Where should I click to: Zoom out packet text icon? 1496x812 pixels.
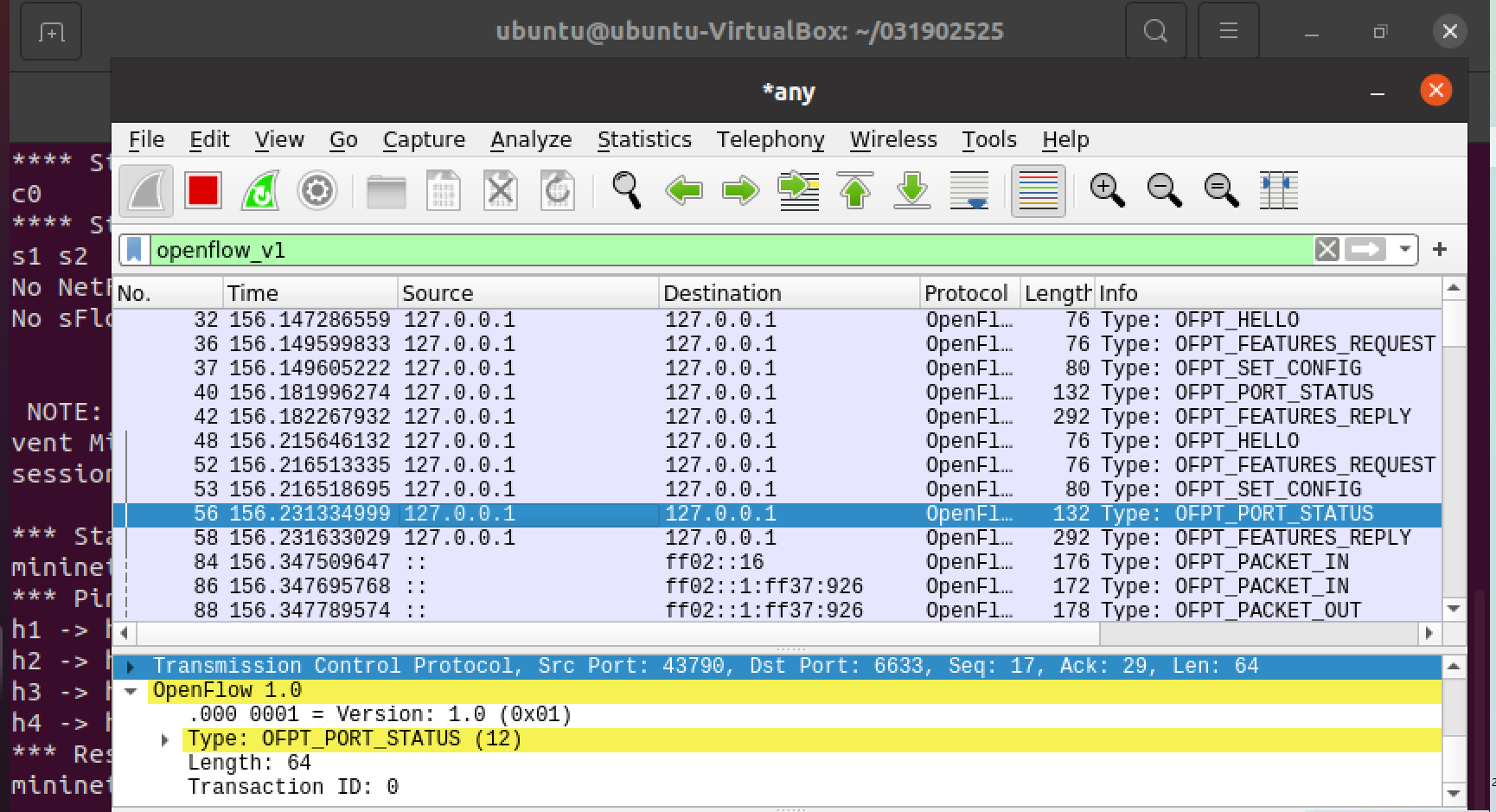pos(1165,191)
